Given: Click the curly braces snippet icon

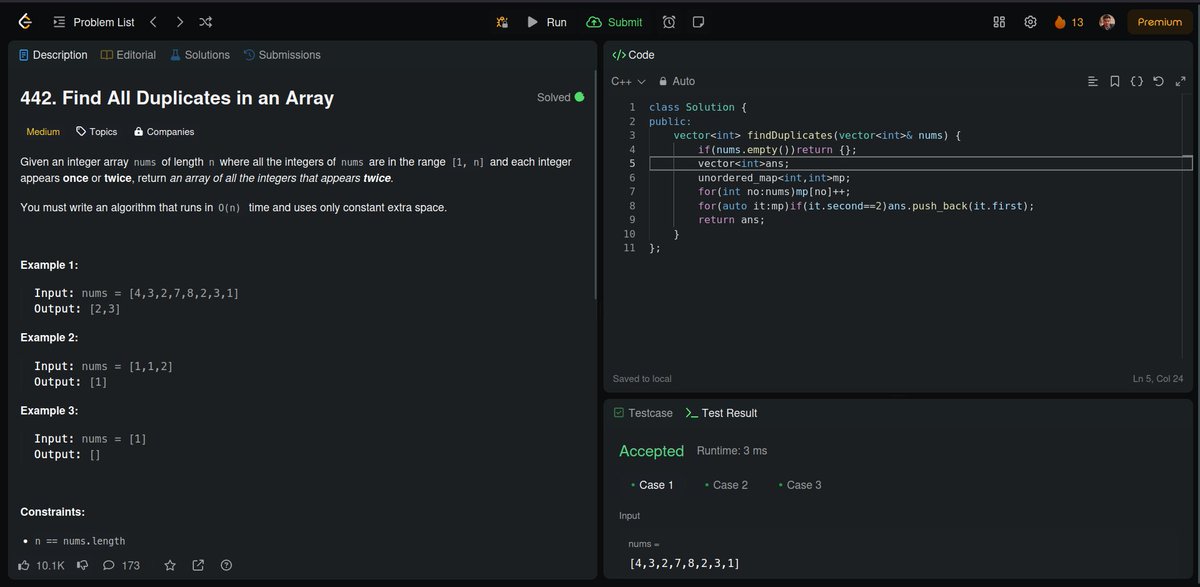Looking at the screenshot, I should click(x=1136, y=81).
